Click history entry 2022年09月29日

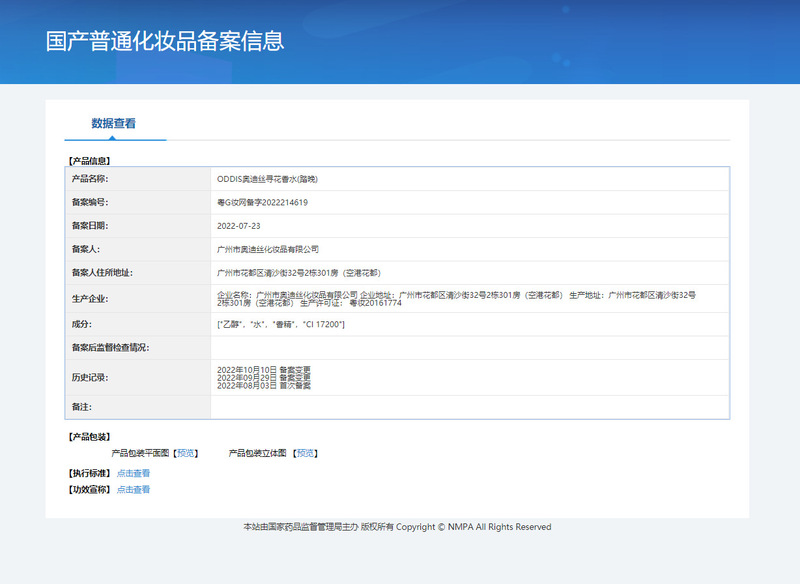tap(264, 377)
